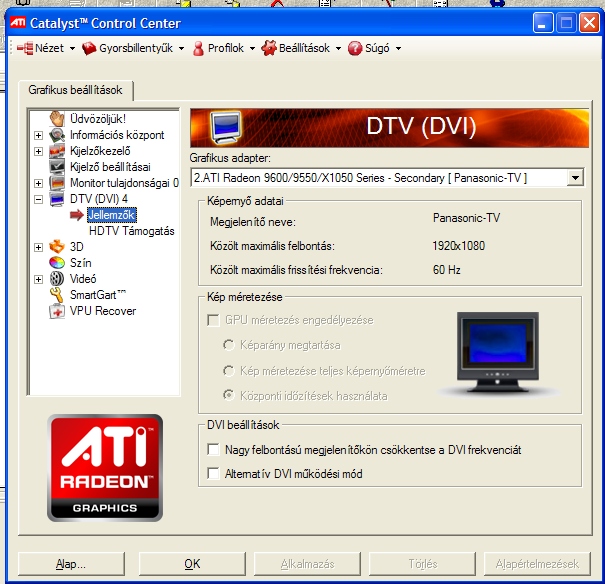This screenshot has height=584, width=605.
Task: Expand the Információs központ tree node
Action: [38, 135]
